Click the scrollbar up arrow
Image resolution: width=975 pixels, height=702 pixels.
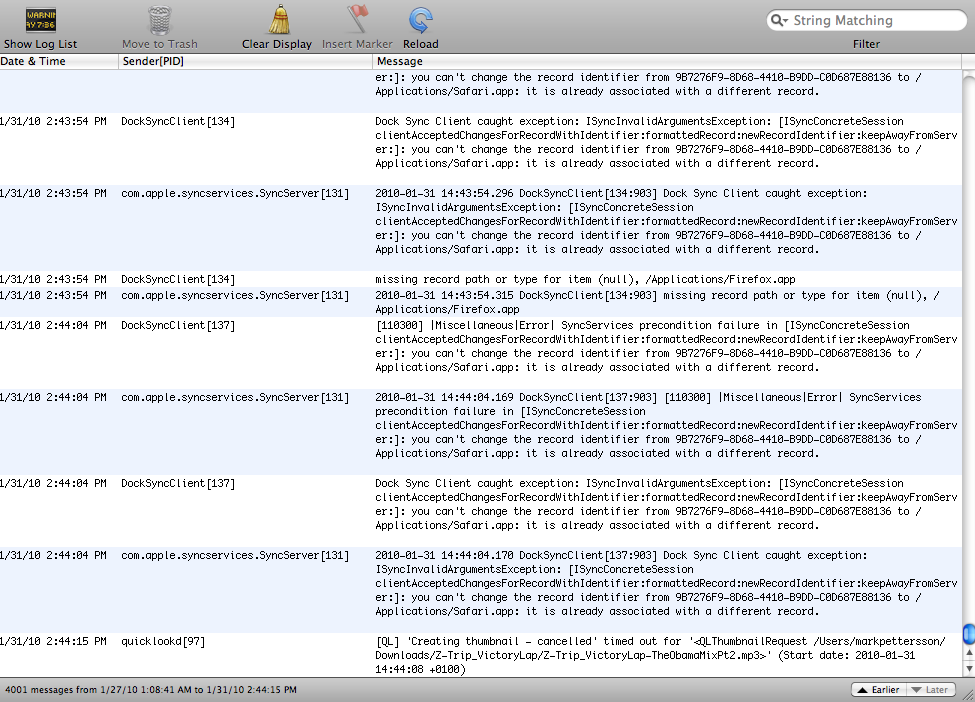[969, 653]
